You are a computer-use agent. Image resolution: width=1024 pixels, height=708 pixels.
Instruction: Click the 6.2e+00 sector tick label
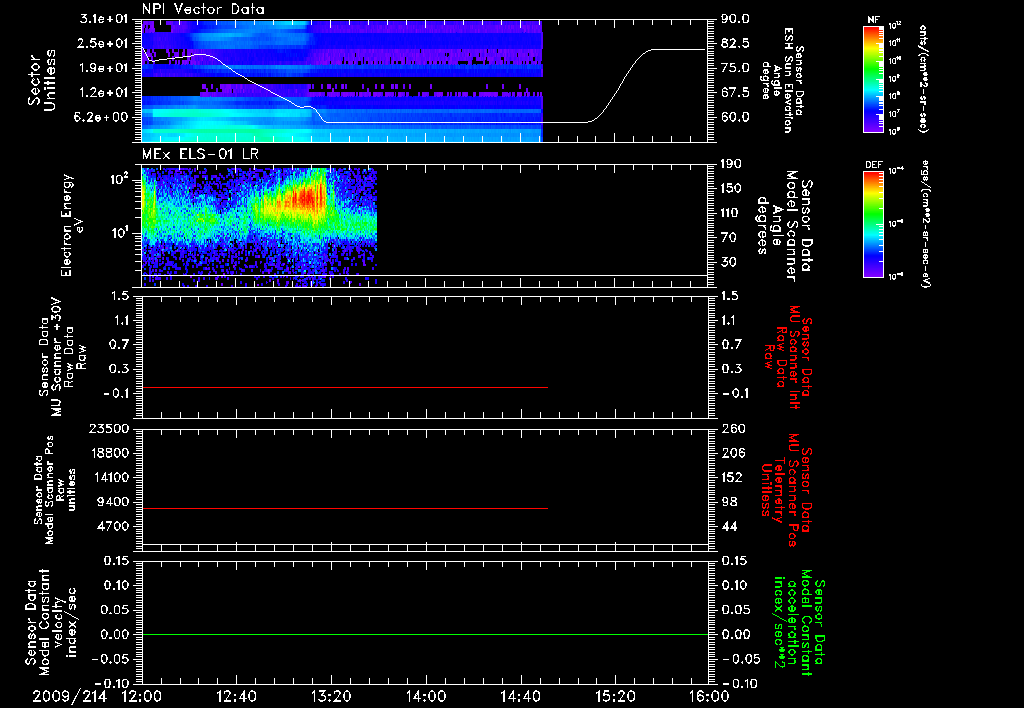(103, 118)
